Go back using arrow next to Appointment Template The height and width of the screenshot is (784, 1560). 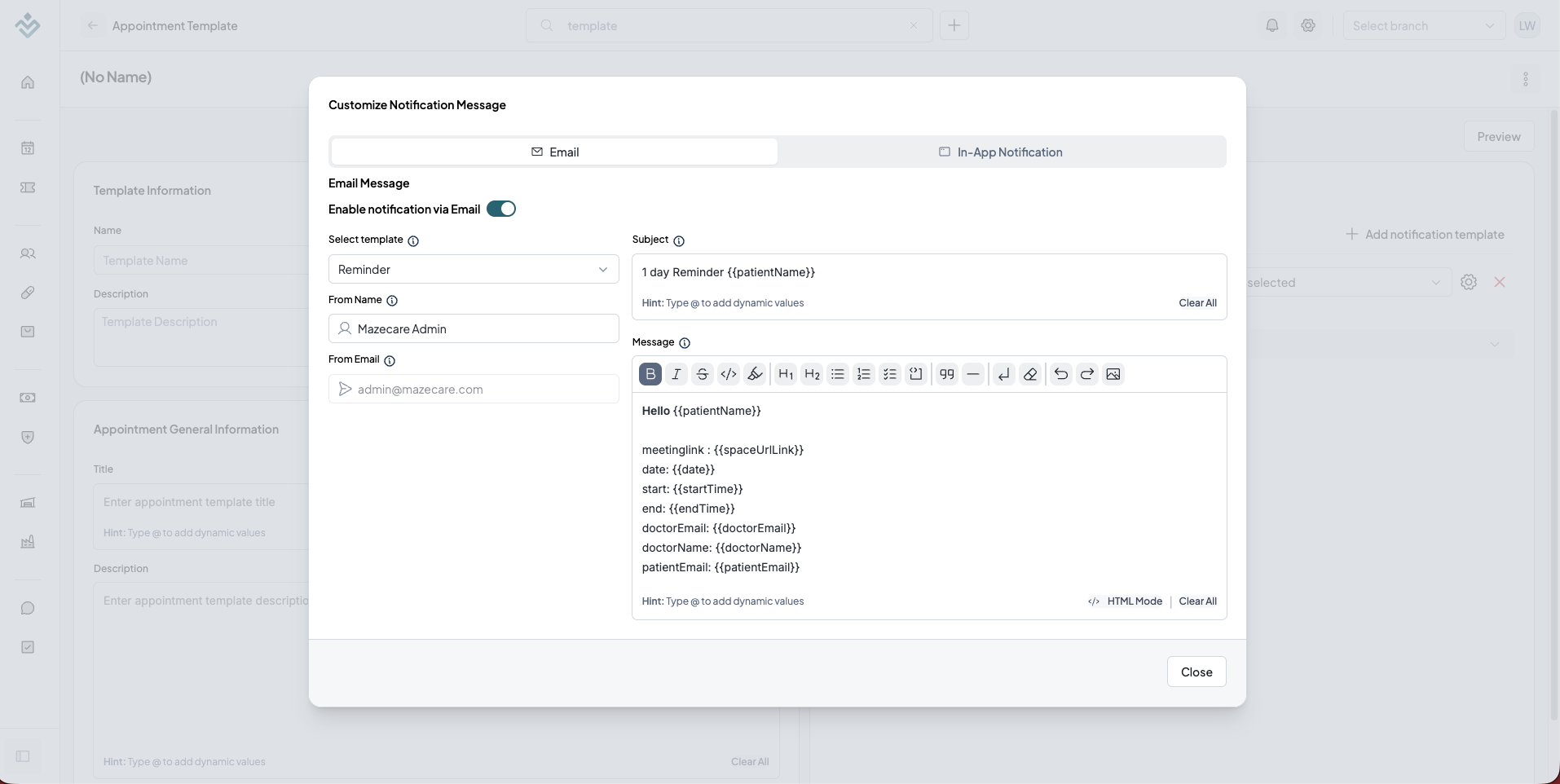pyautogui.click(x=93, y=25)
